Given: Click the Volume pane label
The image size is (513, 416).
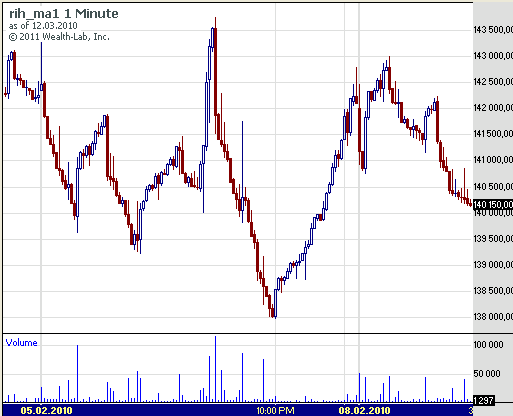Looking at the screenshot, I should pyautogui.click(x=21, y=343).
